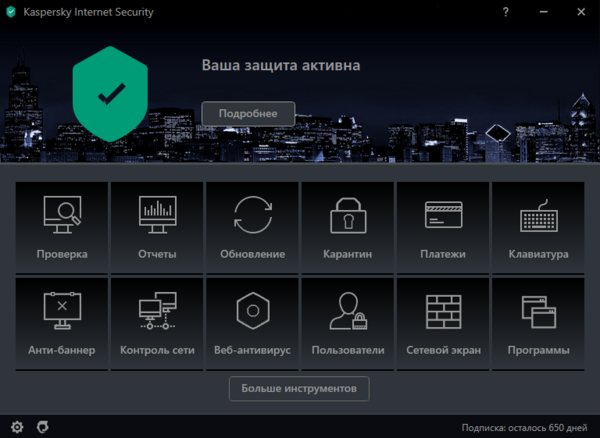Select the Пользователи parental control tile

tap(347, 323)
